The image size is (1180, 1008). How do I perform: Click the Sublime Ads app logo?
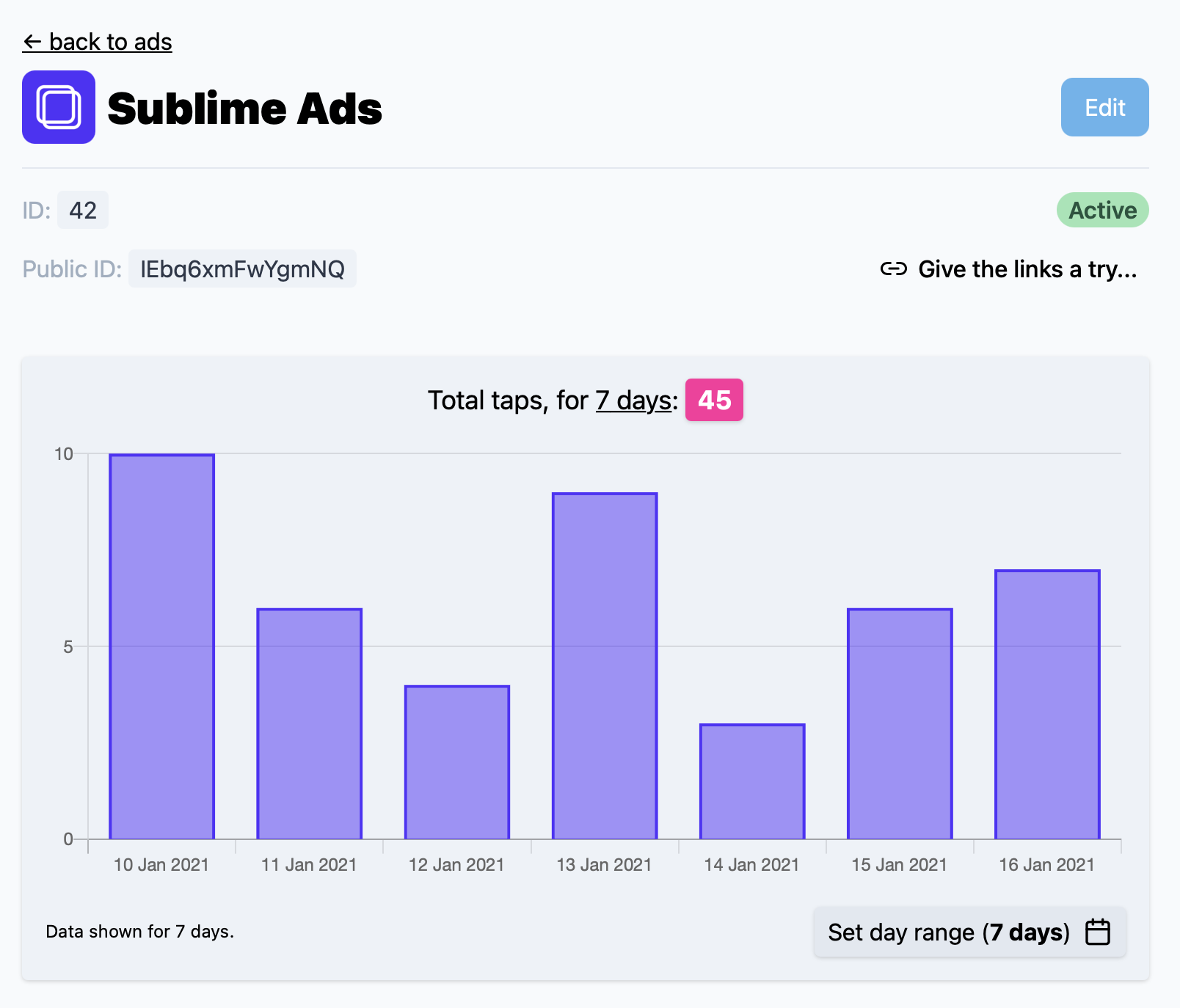coord(59,107)
